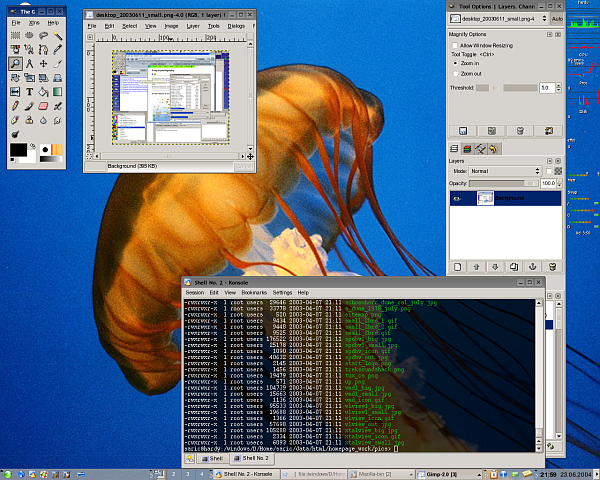
Task: Switch to the Shell tab in Konsole
Action: coord(213,458)
